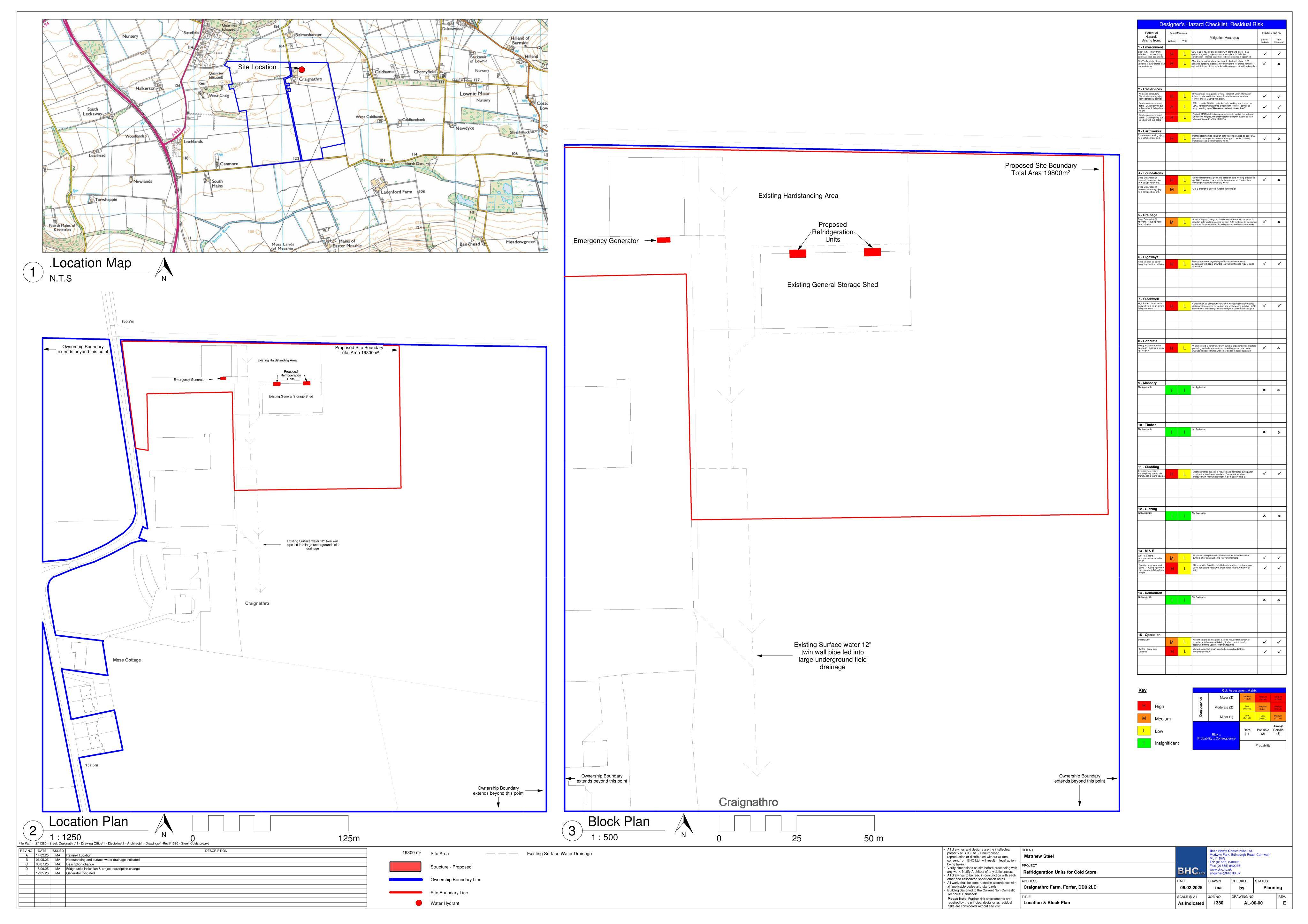Click the left Proposed Refrigeration Unit in Block Plan

798,254
